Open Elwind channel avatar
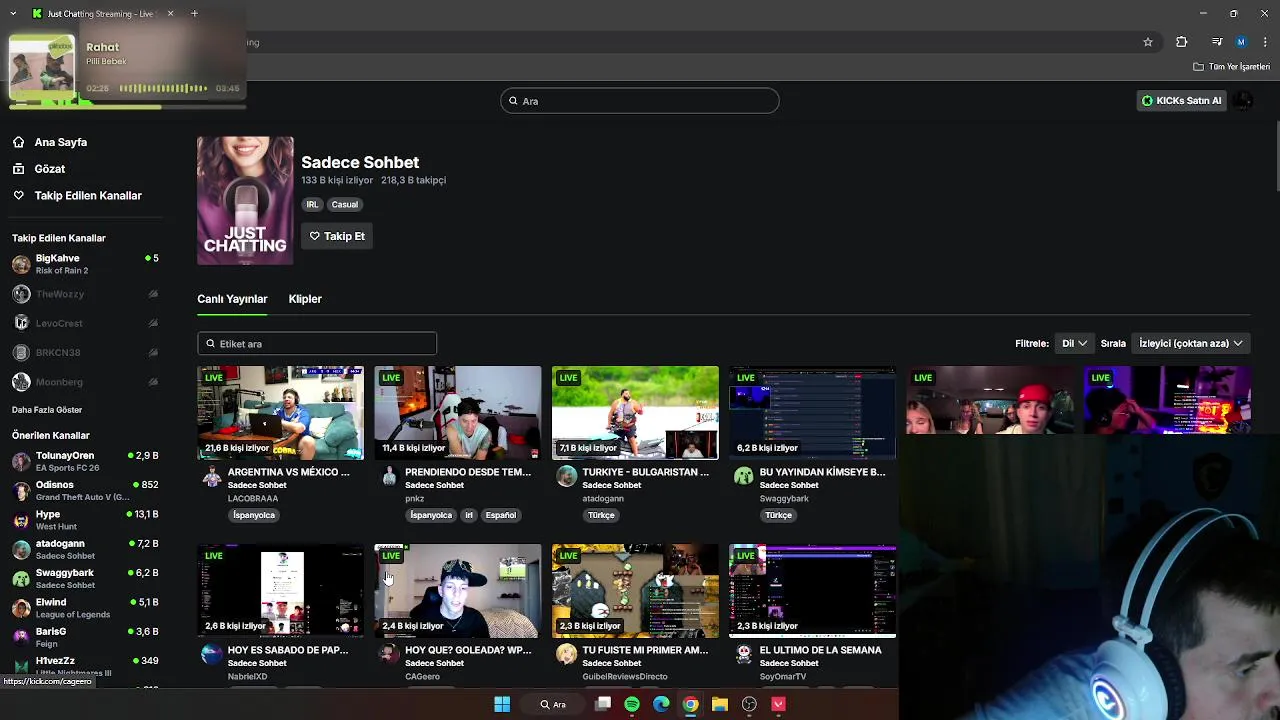1280x720 pixels. (x=21, y=608)
